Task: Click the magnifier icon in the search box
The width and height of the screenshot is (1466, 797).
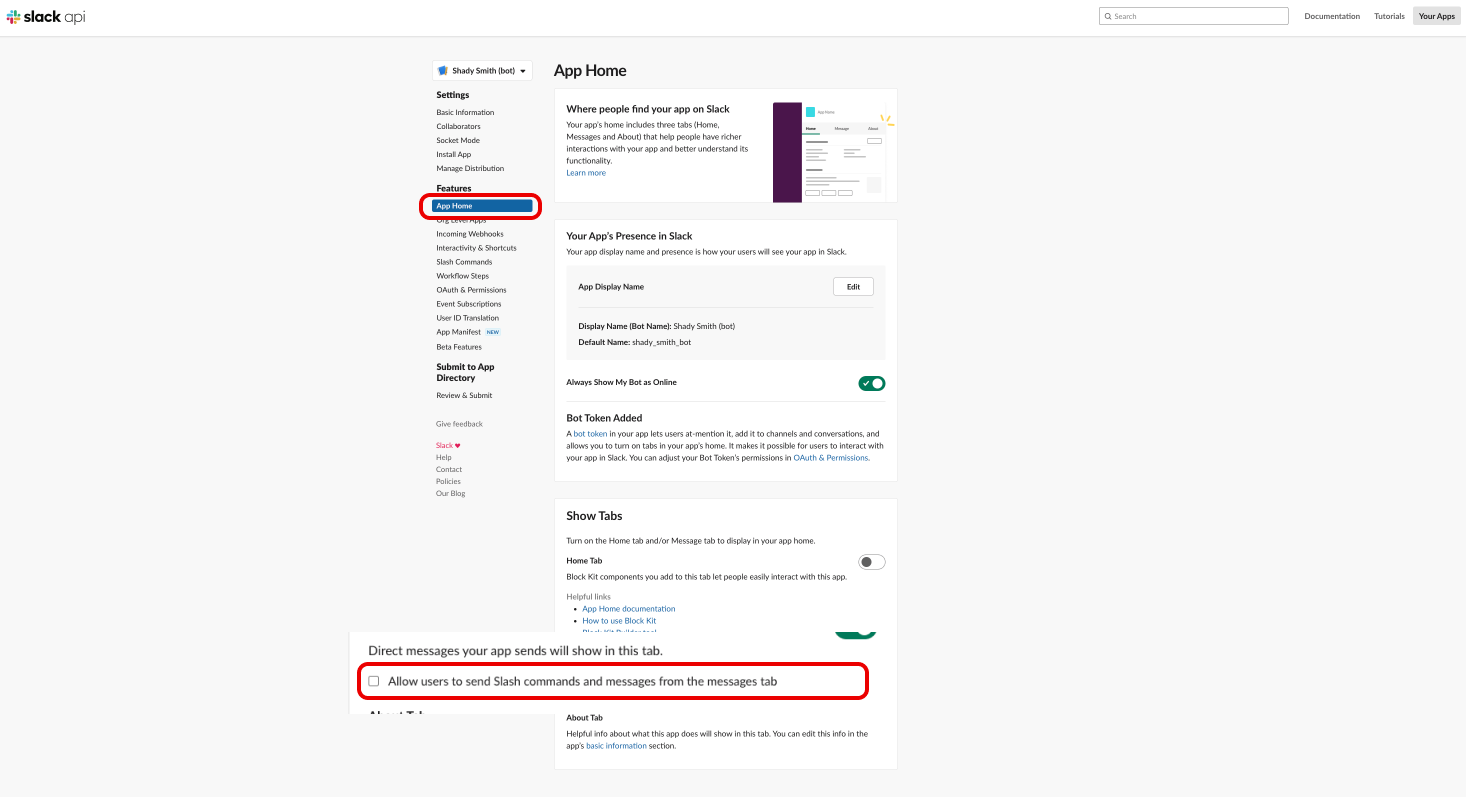Action: pos(1107,16)
